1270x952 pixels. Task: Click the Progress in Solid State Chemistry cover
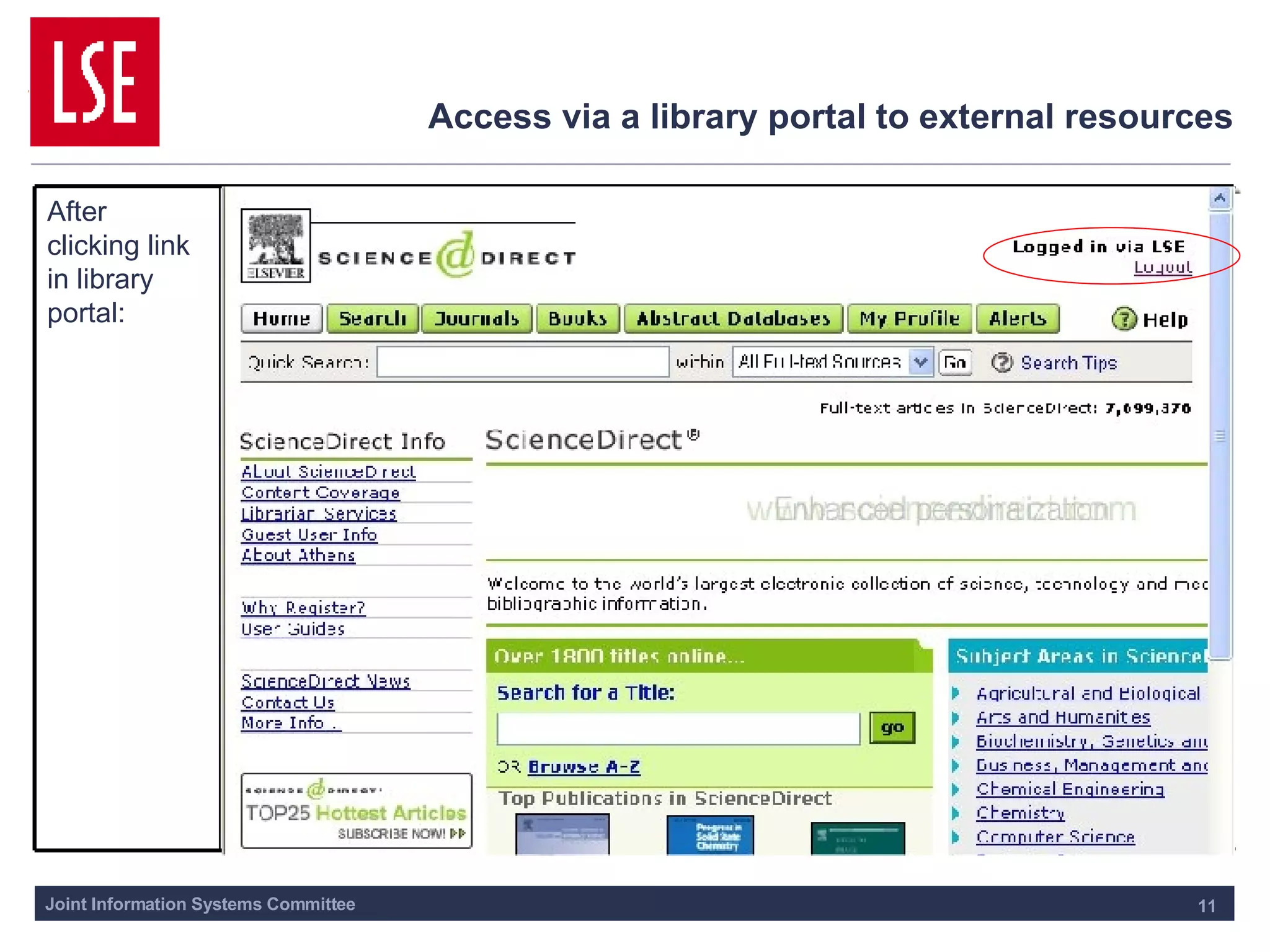tap(710, 835)
